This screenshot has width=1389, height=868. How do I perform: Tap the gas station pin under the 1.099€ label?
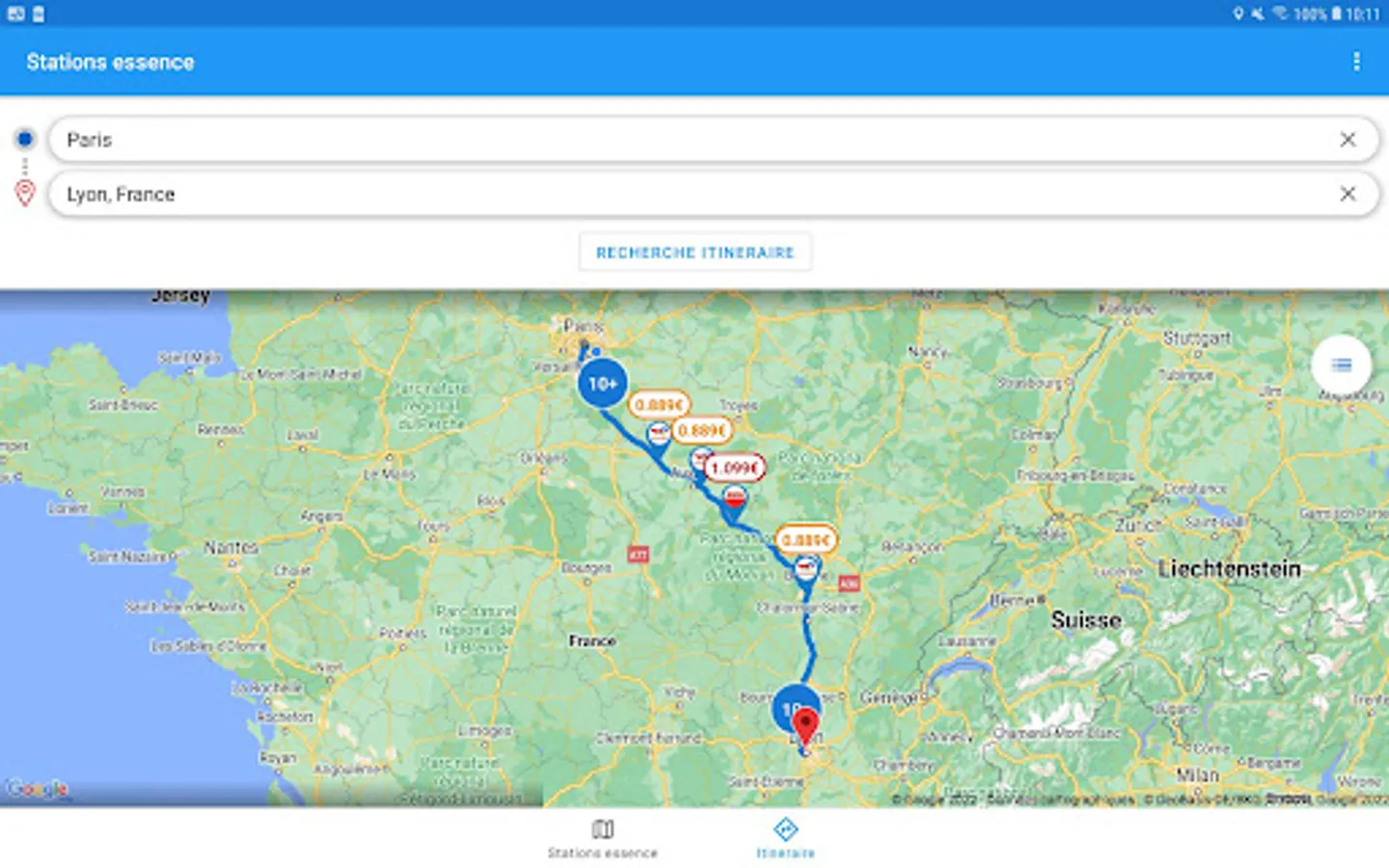[735, 502]
